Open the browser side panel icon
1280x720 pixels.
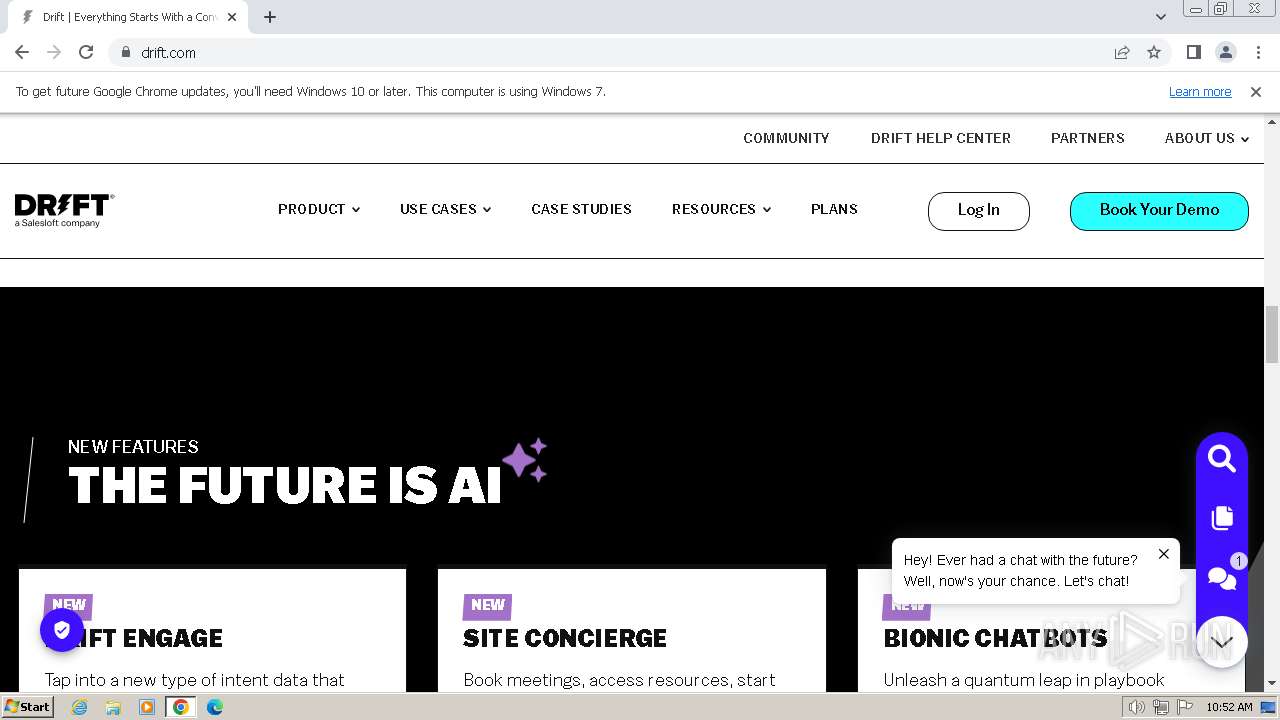click(1193, 52)
